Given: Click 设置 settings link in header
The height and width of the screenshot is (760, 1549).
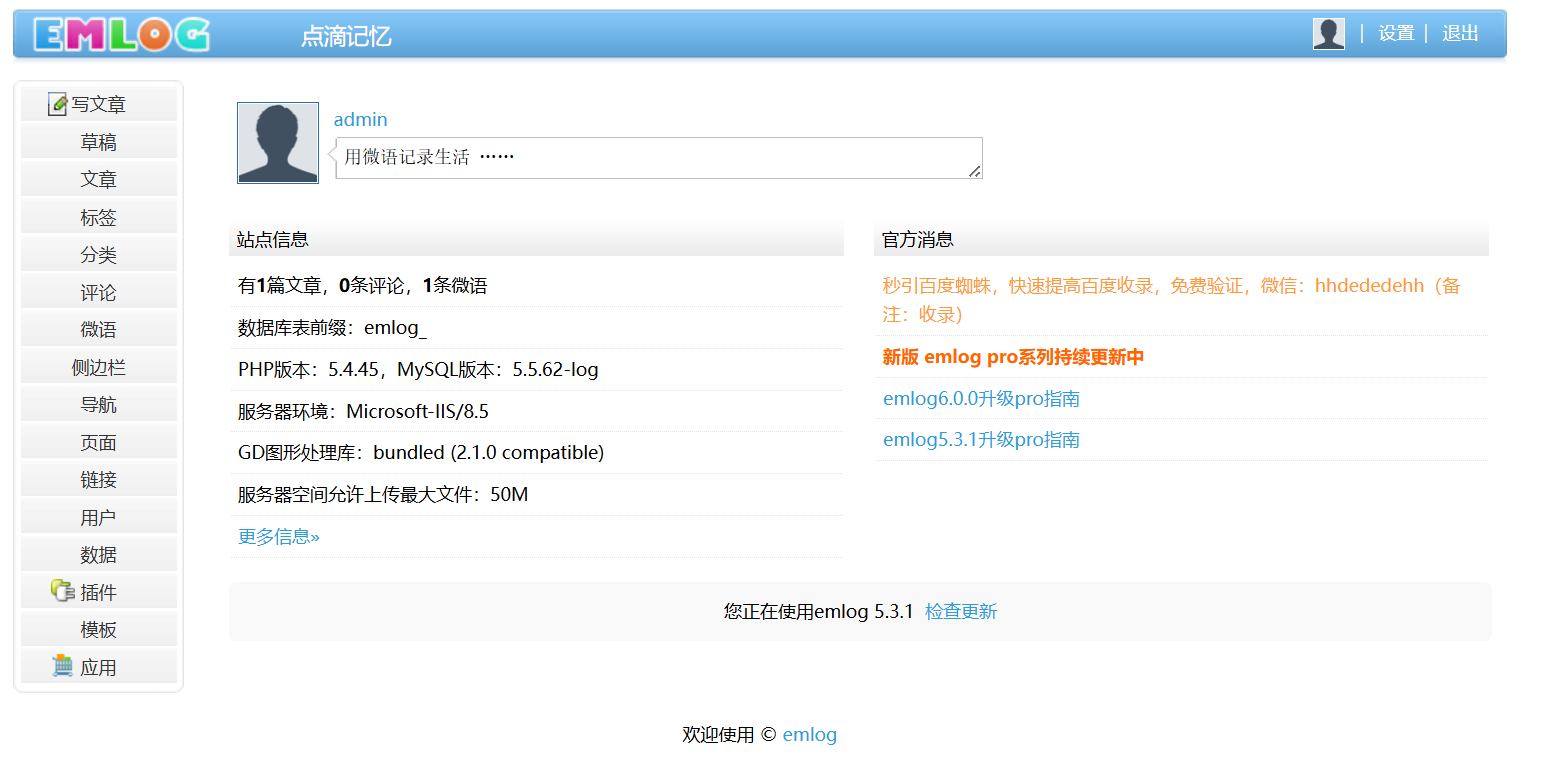Looking at the screenshot, I should coord(1396,33).
